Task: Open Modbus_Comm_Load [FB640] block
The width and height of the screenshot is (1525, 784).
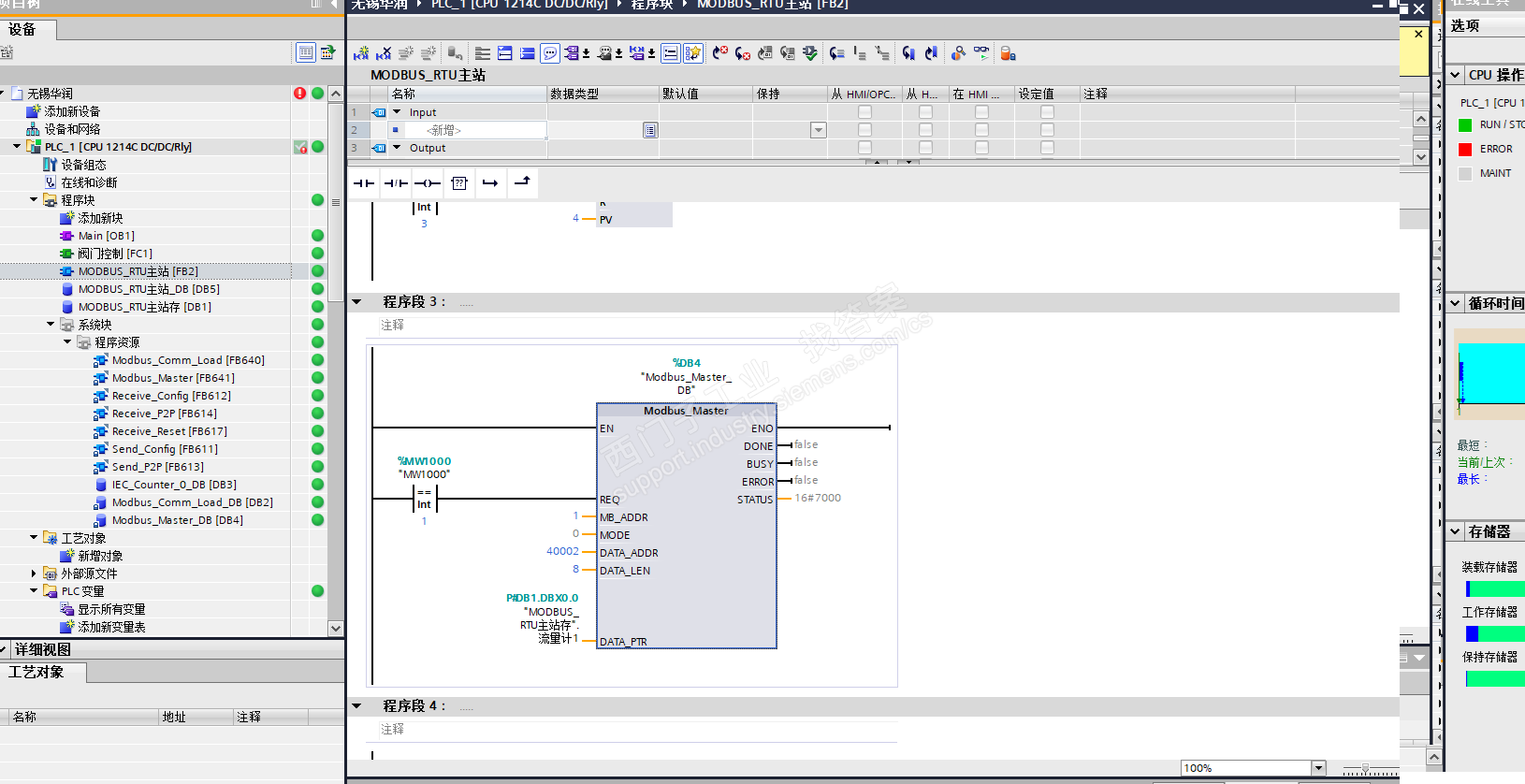Action: coord(188,360)
